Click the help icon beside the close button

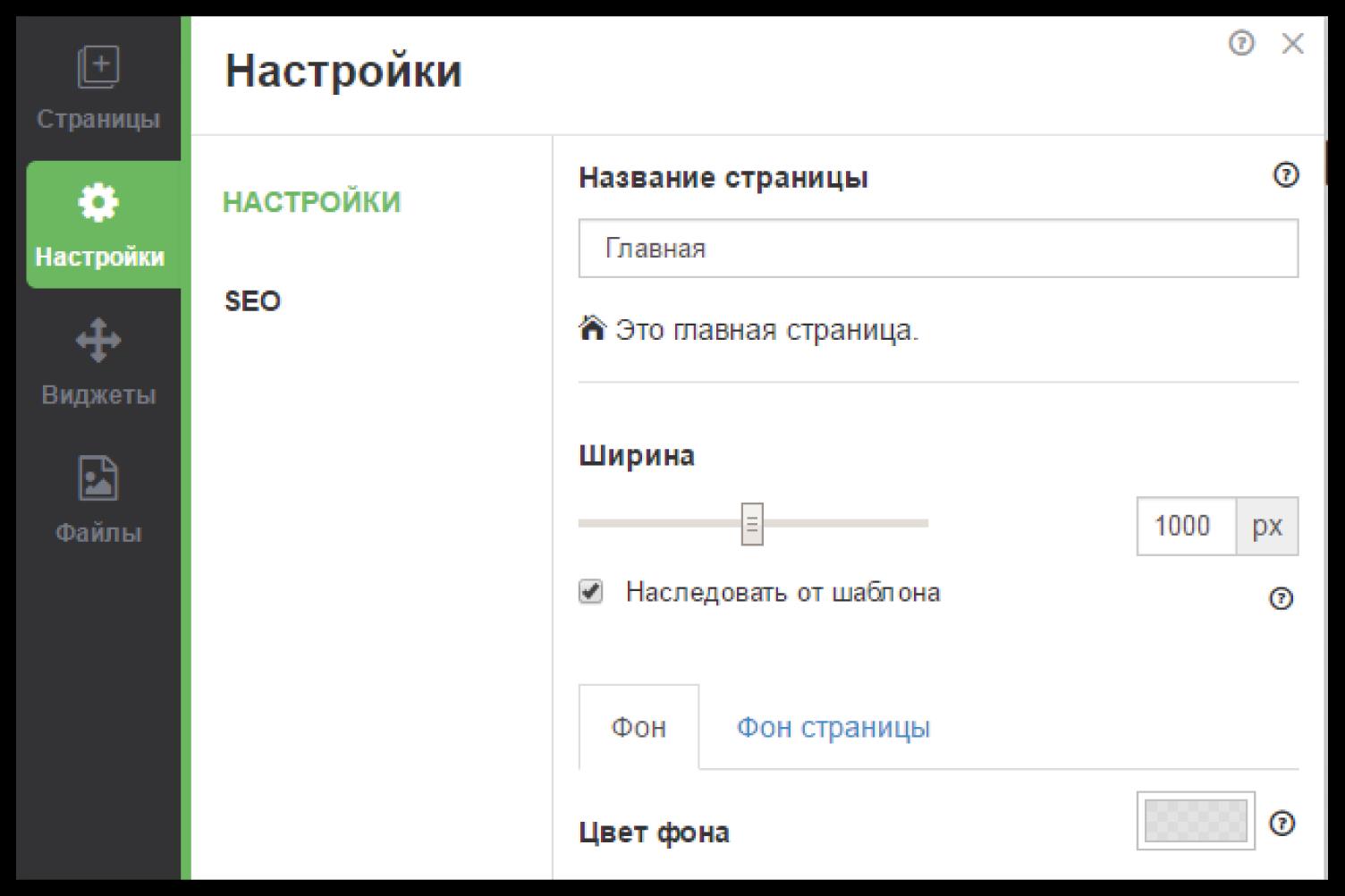(1241, 43)
